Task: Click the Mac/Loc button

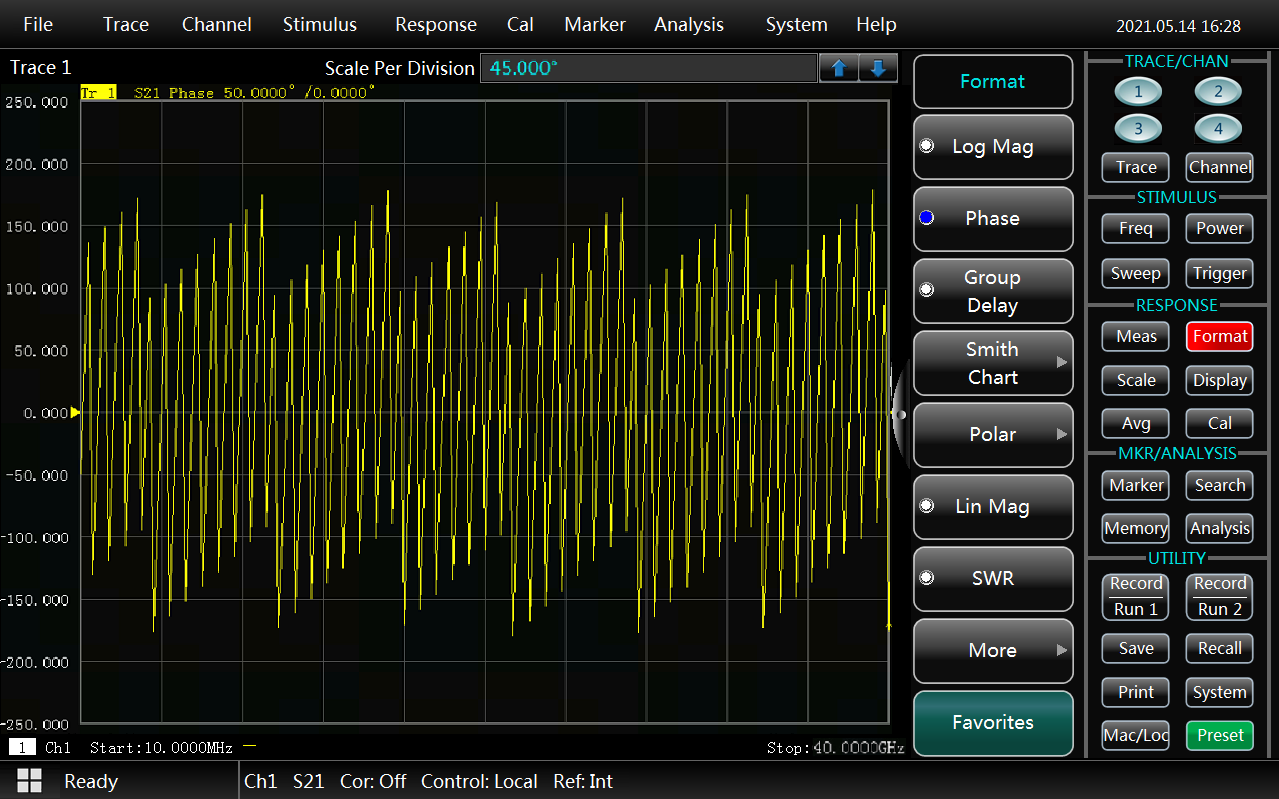Action: [1136, 735]
